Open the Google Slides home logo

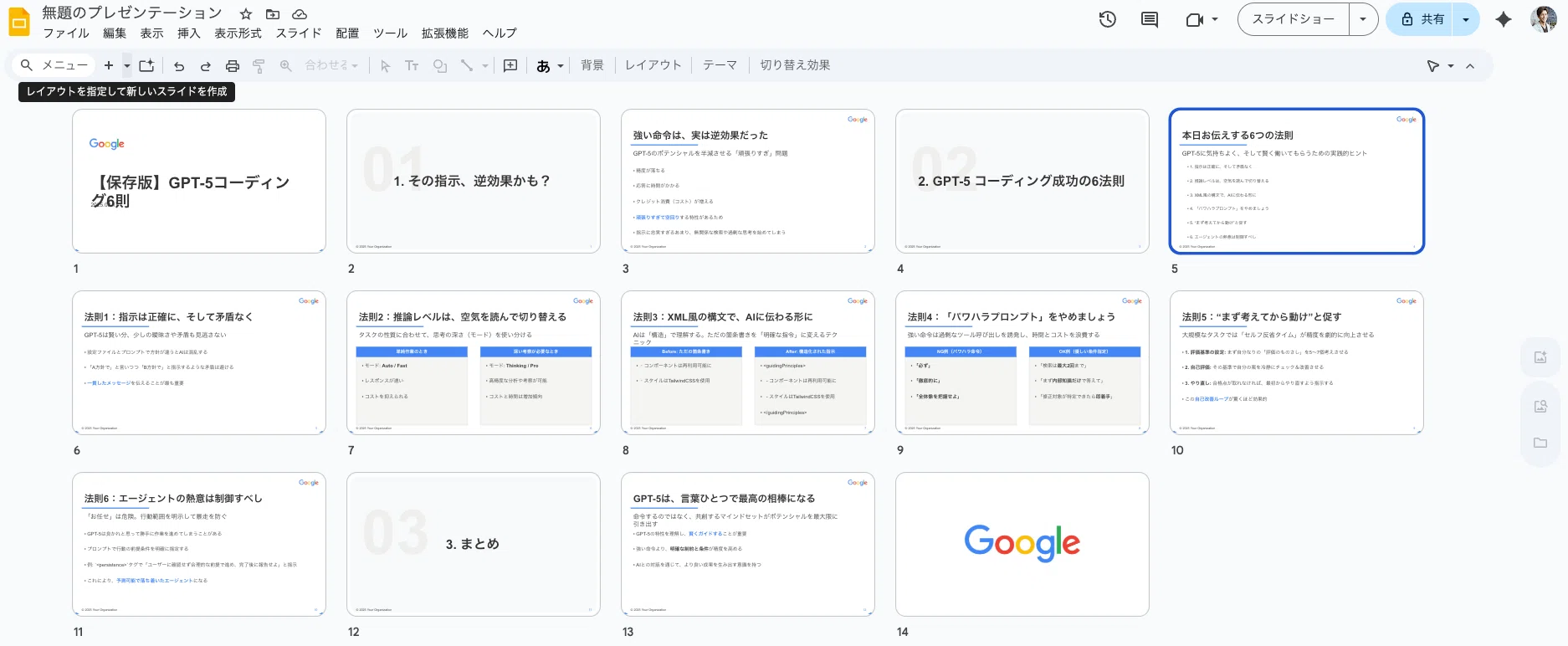pyautogui.click(x=18, y=22)
